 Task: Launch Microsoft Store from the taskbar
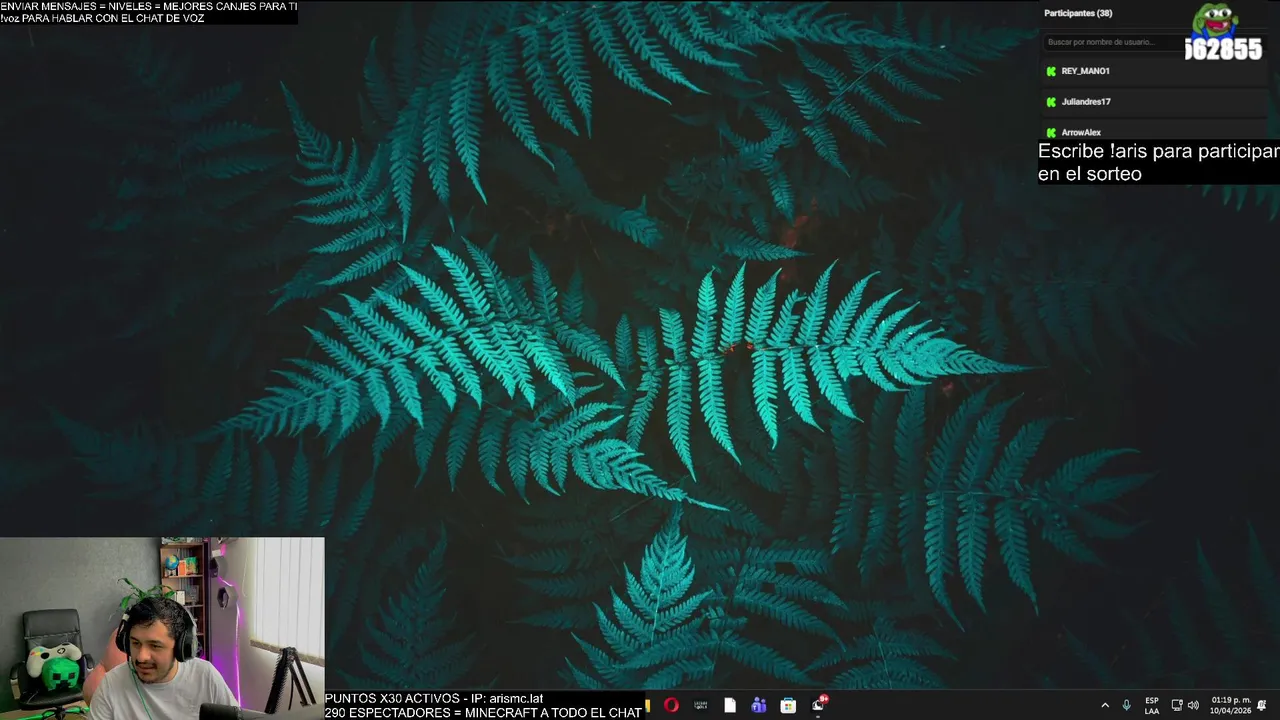pos(788,705)
